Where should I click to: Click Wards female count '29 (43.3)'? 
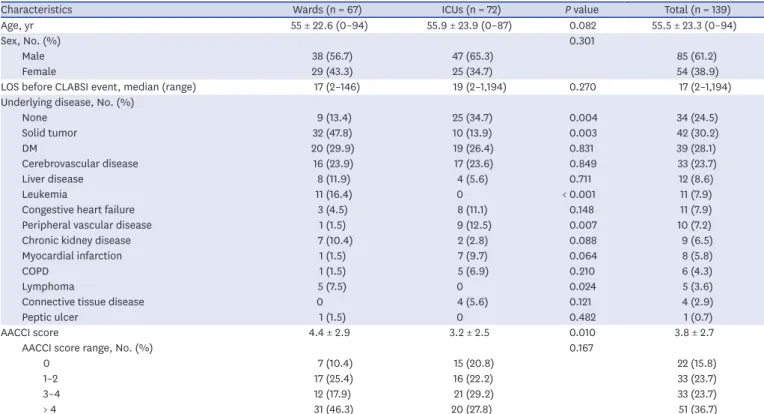click(x=332, y=72)
